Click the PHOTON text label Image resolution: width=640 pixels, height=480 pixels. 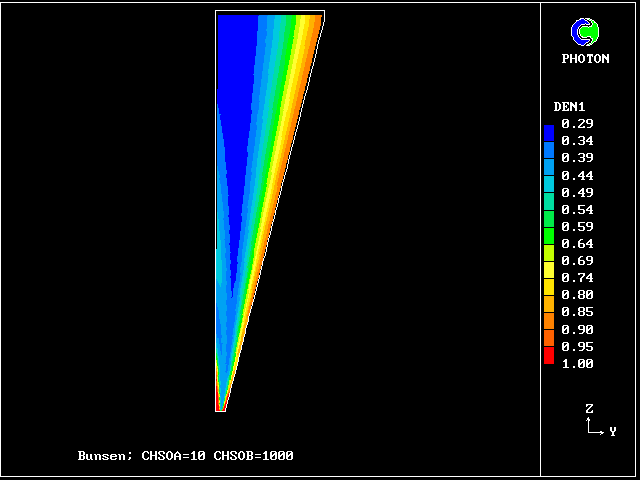(x=585, y=59)
